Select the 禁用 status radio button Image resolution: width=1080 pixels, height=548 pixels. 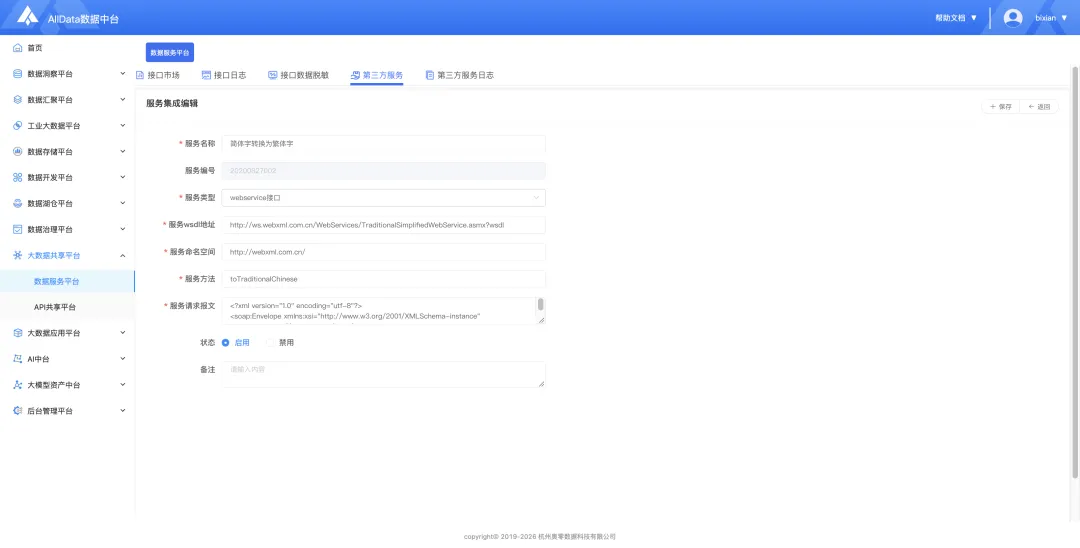coord(270,343)
